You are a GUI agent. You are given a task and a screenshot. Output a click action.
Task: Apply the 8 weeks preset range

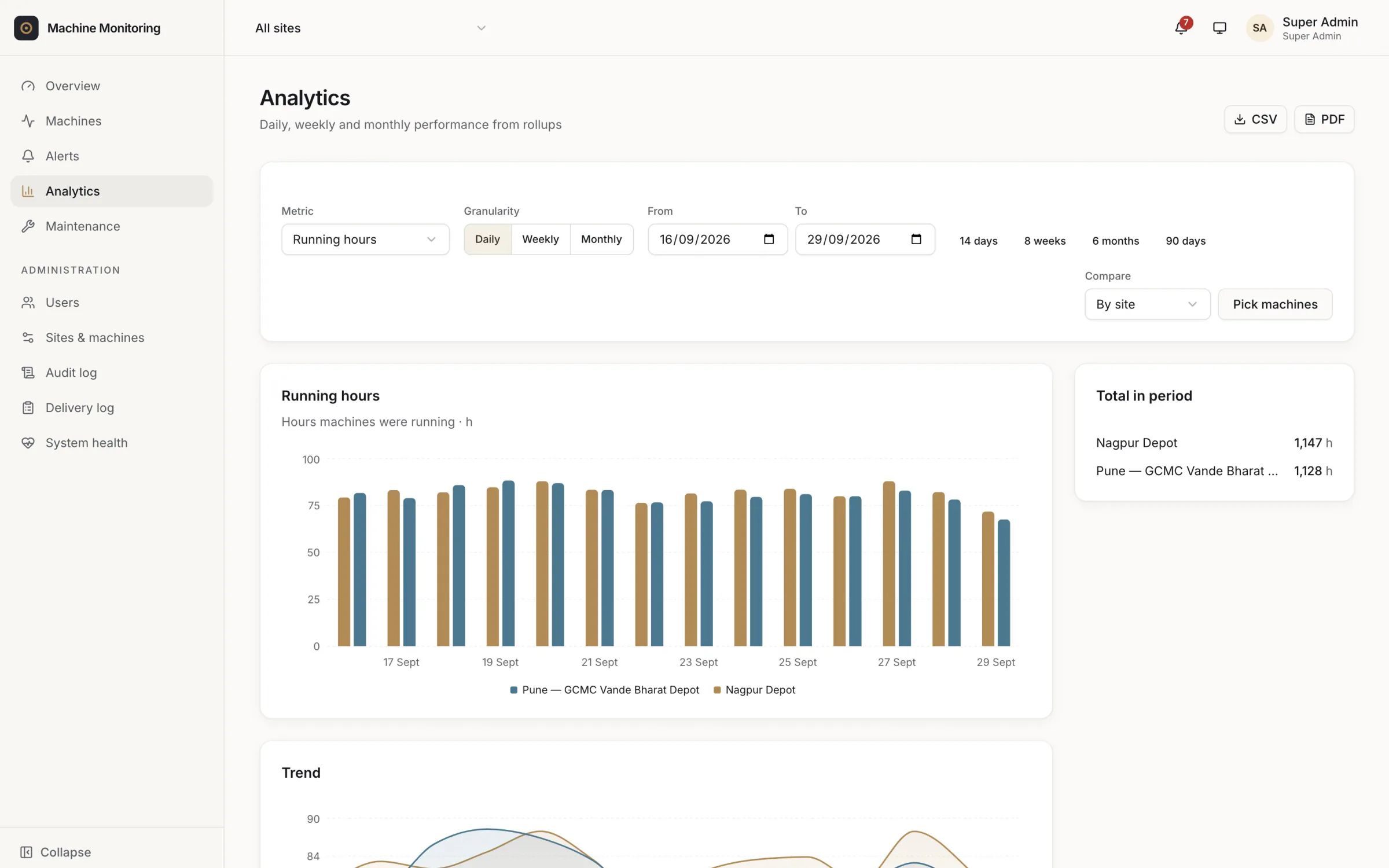point(1045,241)
